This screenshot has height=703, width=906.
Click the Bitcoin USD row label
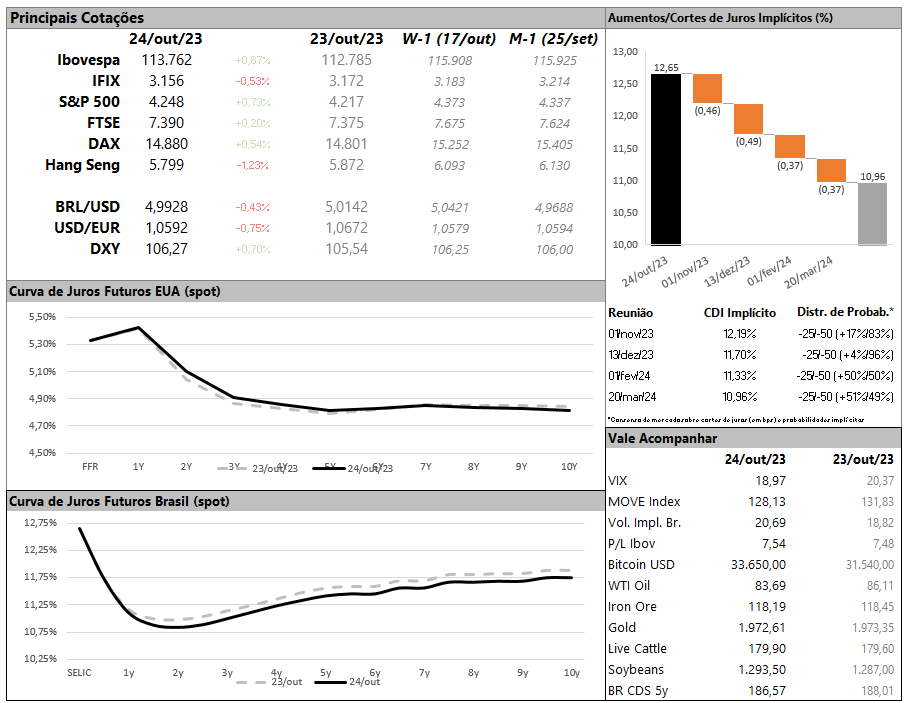(641, 564)
